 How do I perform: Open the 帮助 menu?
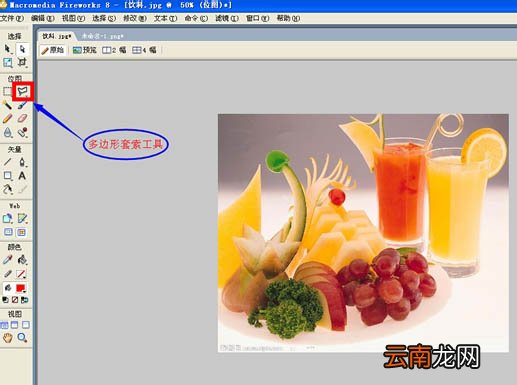tap(288, 18)
